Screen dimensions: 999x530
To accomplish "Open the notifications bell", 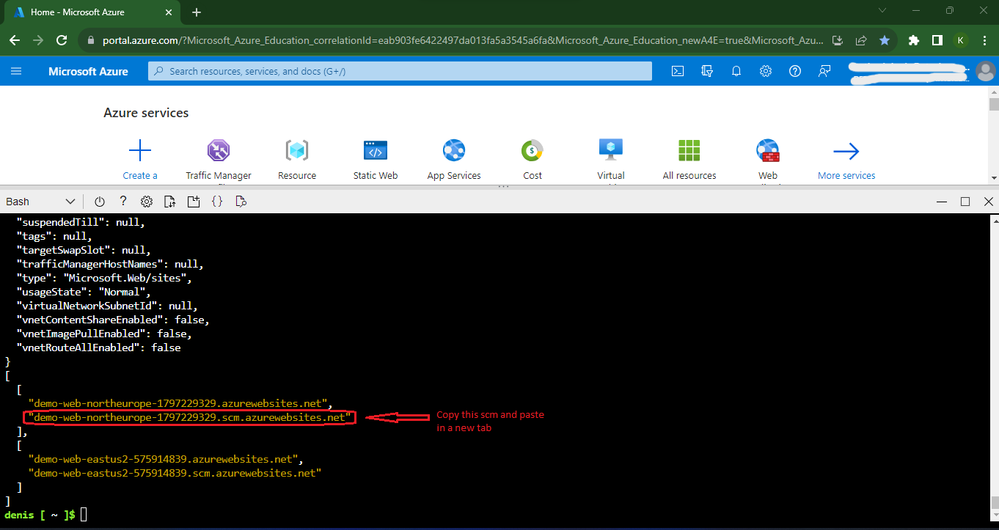I will click(x=736, y=71).
